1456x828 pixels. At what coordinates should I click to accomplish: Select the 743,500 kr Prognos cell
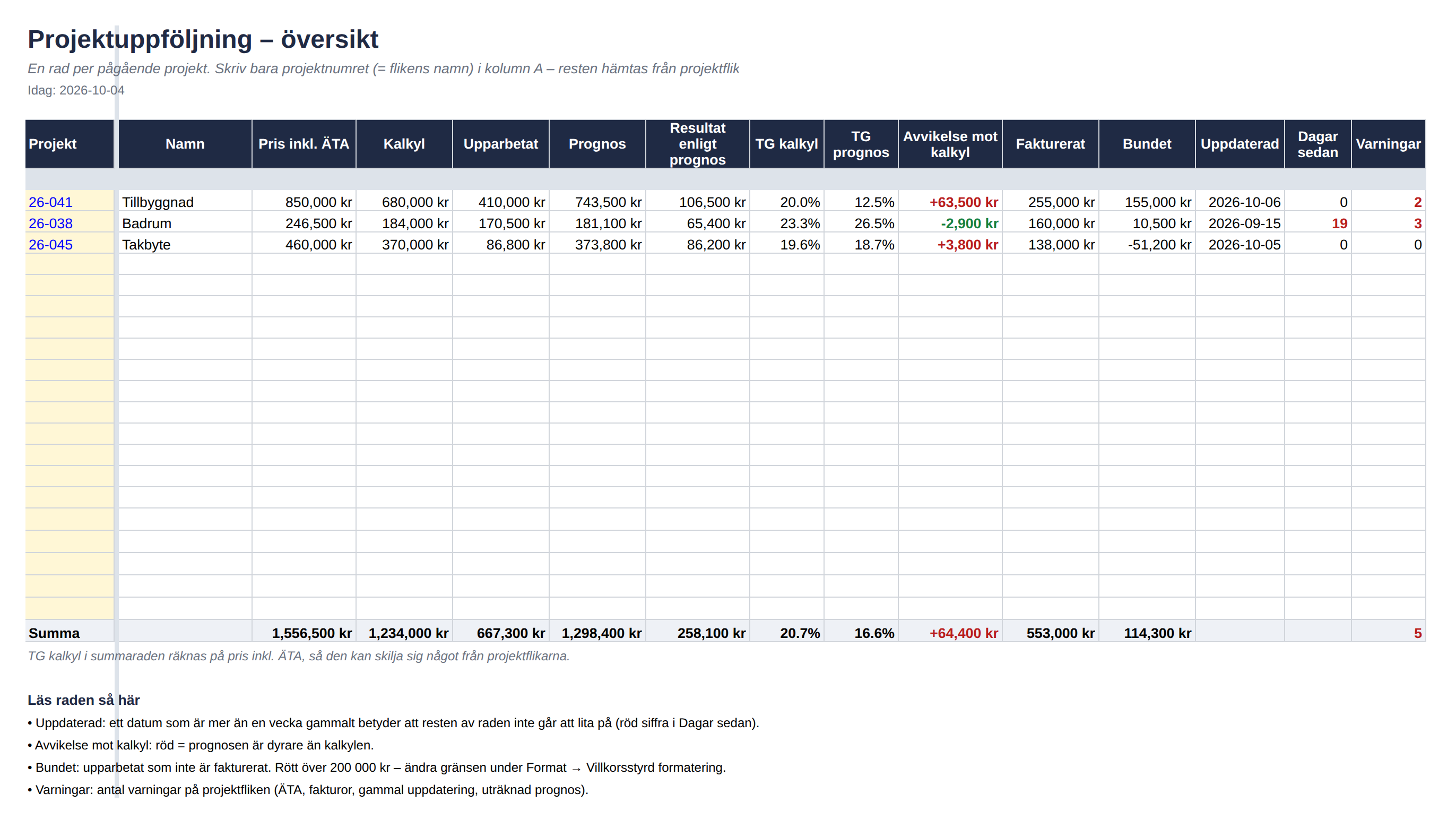tap(597, 202)
